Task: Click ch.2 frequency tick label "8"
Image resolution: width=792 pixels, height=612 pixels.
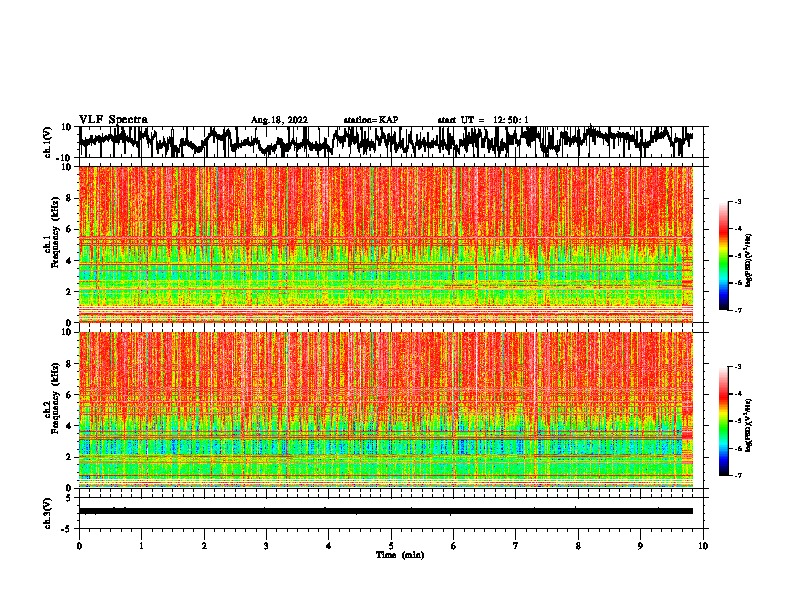Action: [70, 364]
